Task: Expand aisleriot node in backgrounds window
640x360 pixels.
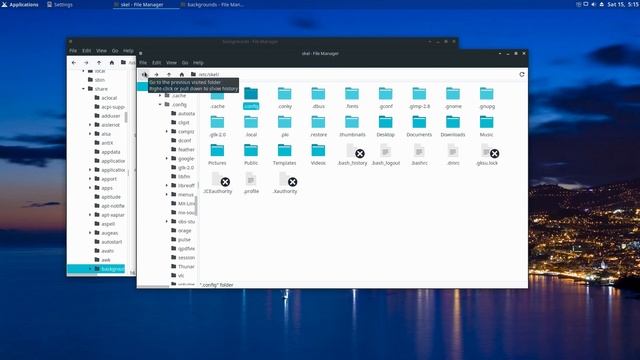Action: tap(90, 124)
